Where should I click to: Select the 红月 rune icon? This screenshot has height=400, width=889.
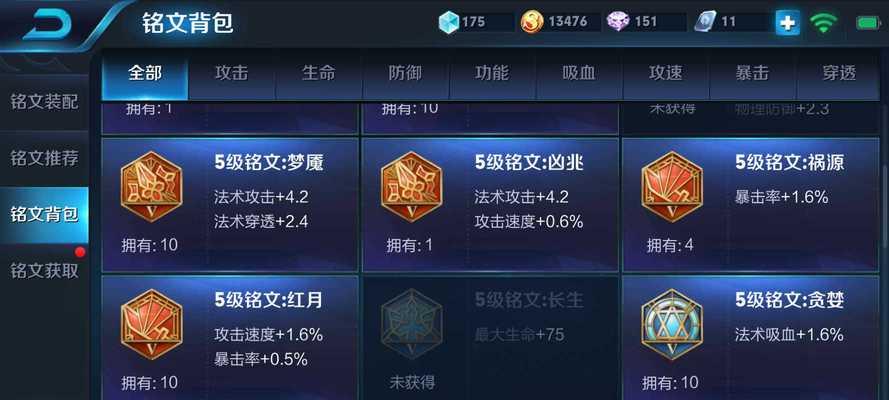tap(151, 324)
